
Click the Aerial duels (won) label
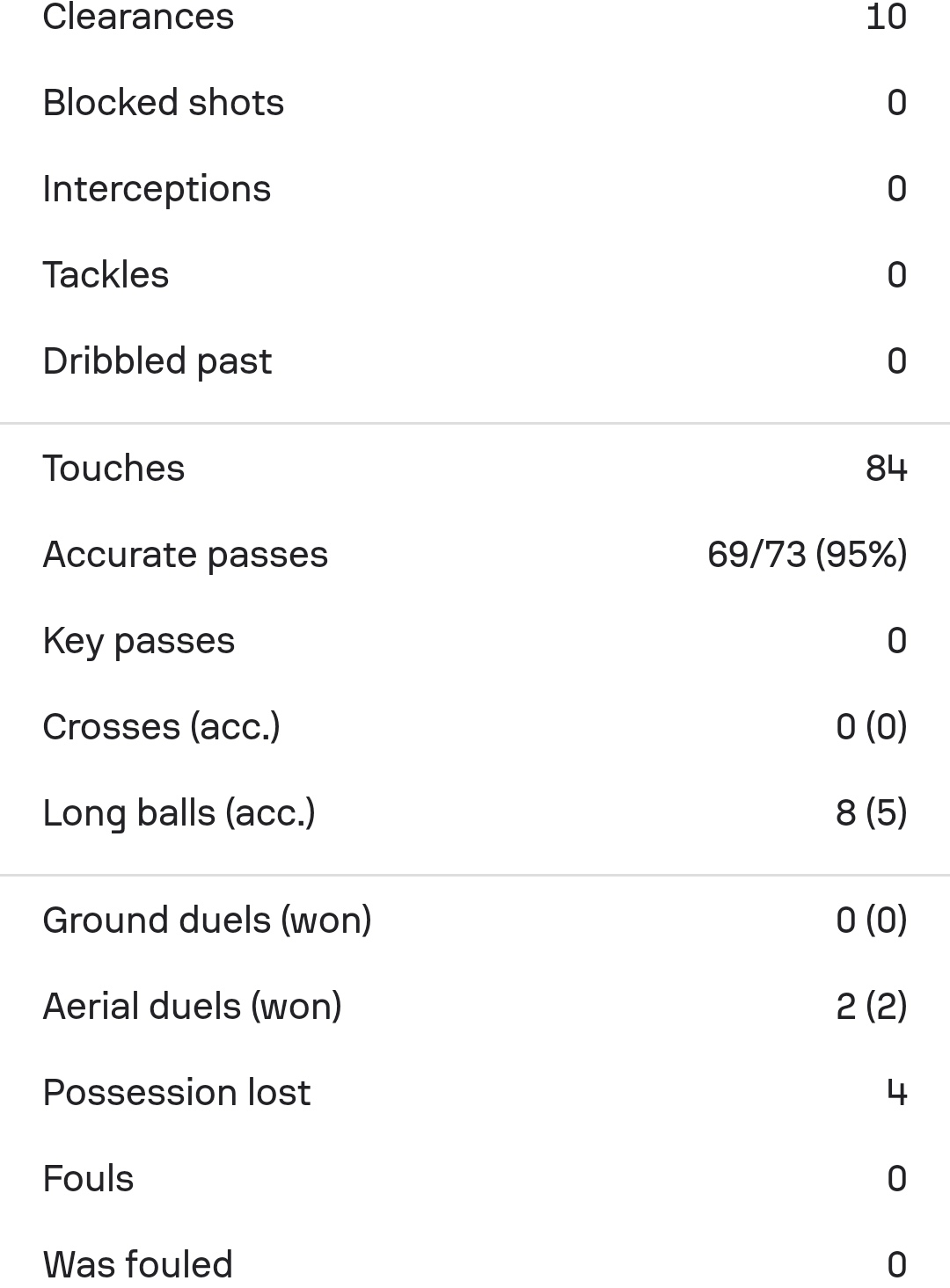pyautogui.click(x=192, y=1007)
